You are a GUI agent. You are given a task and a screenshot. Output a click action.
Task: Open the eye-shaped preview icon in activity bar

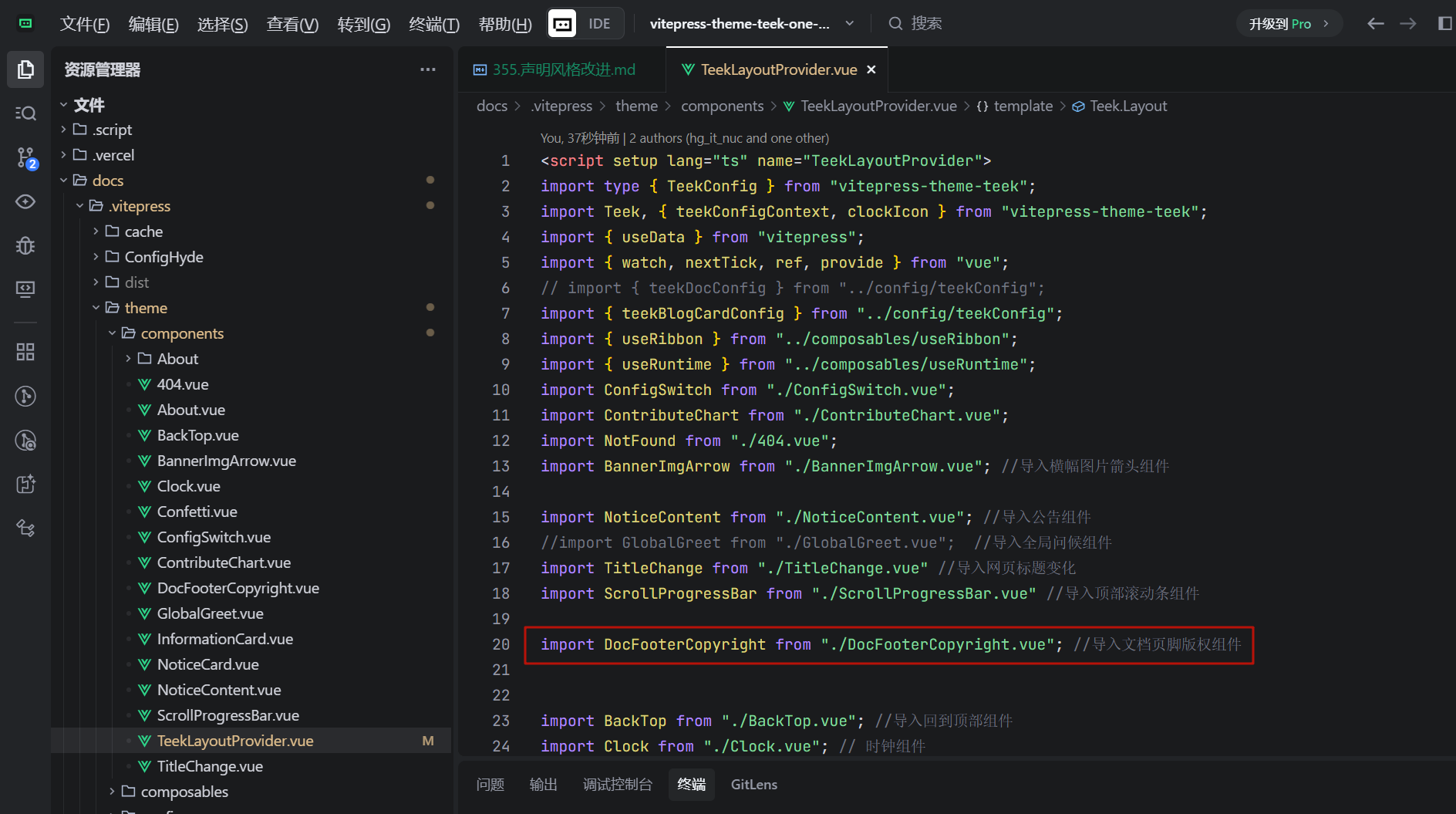tap(25, 202)
